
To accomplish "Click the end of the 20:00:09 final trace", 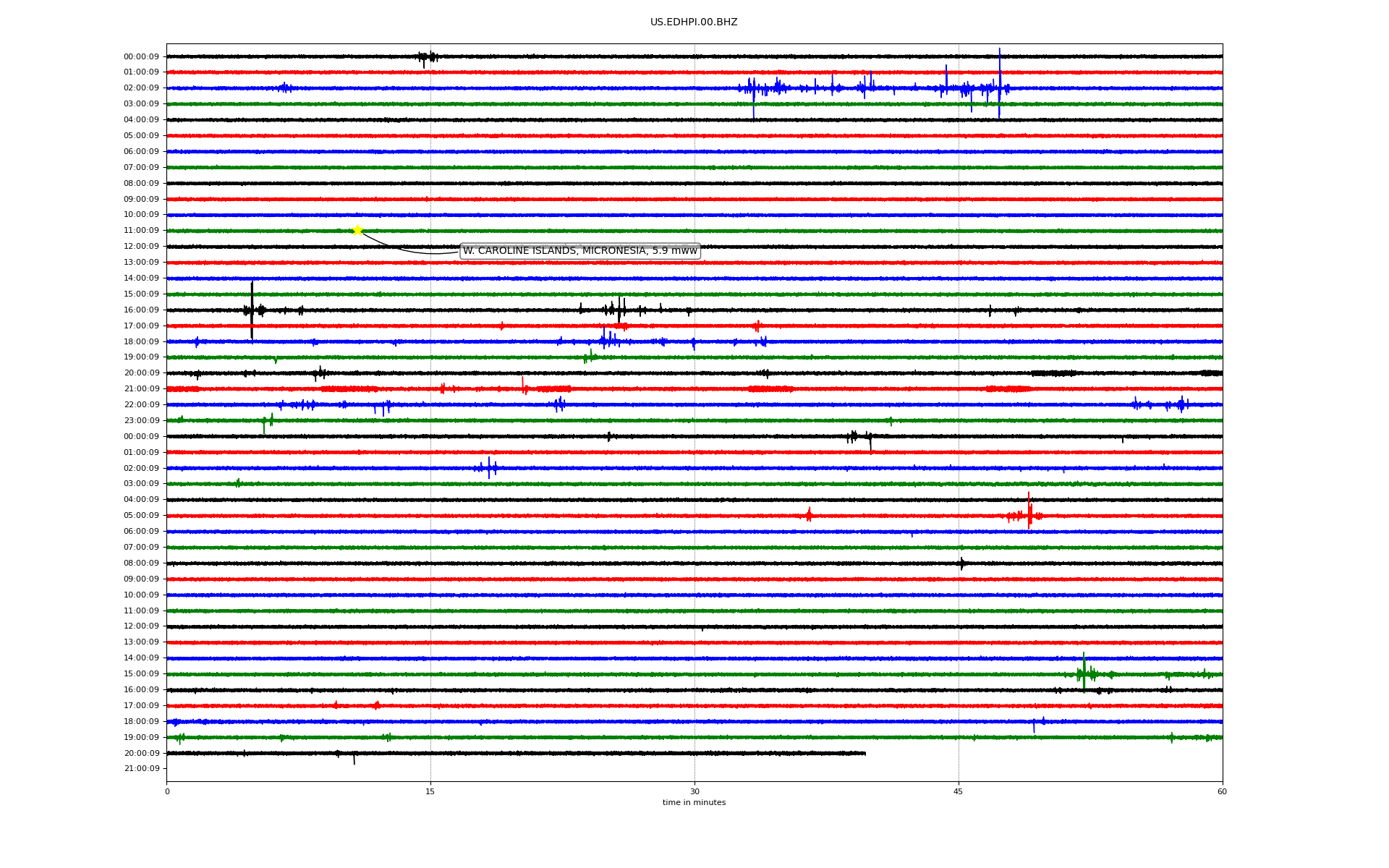I will 865,753.
